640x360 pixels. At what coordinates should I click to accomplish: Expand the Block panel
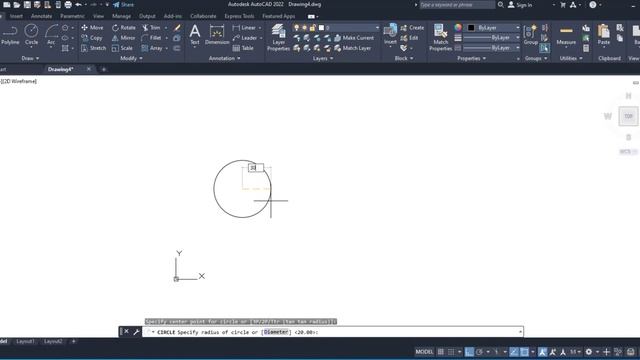pyautogui.click(x=404, y=58)
